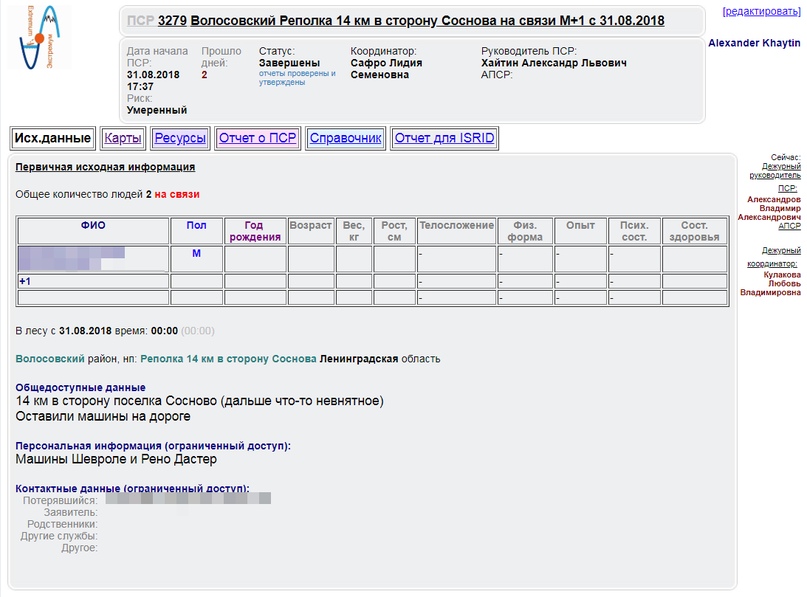
Task: Click the М gender cell in first row
Action: coord(196,254)
